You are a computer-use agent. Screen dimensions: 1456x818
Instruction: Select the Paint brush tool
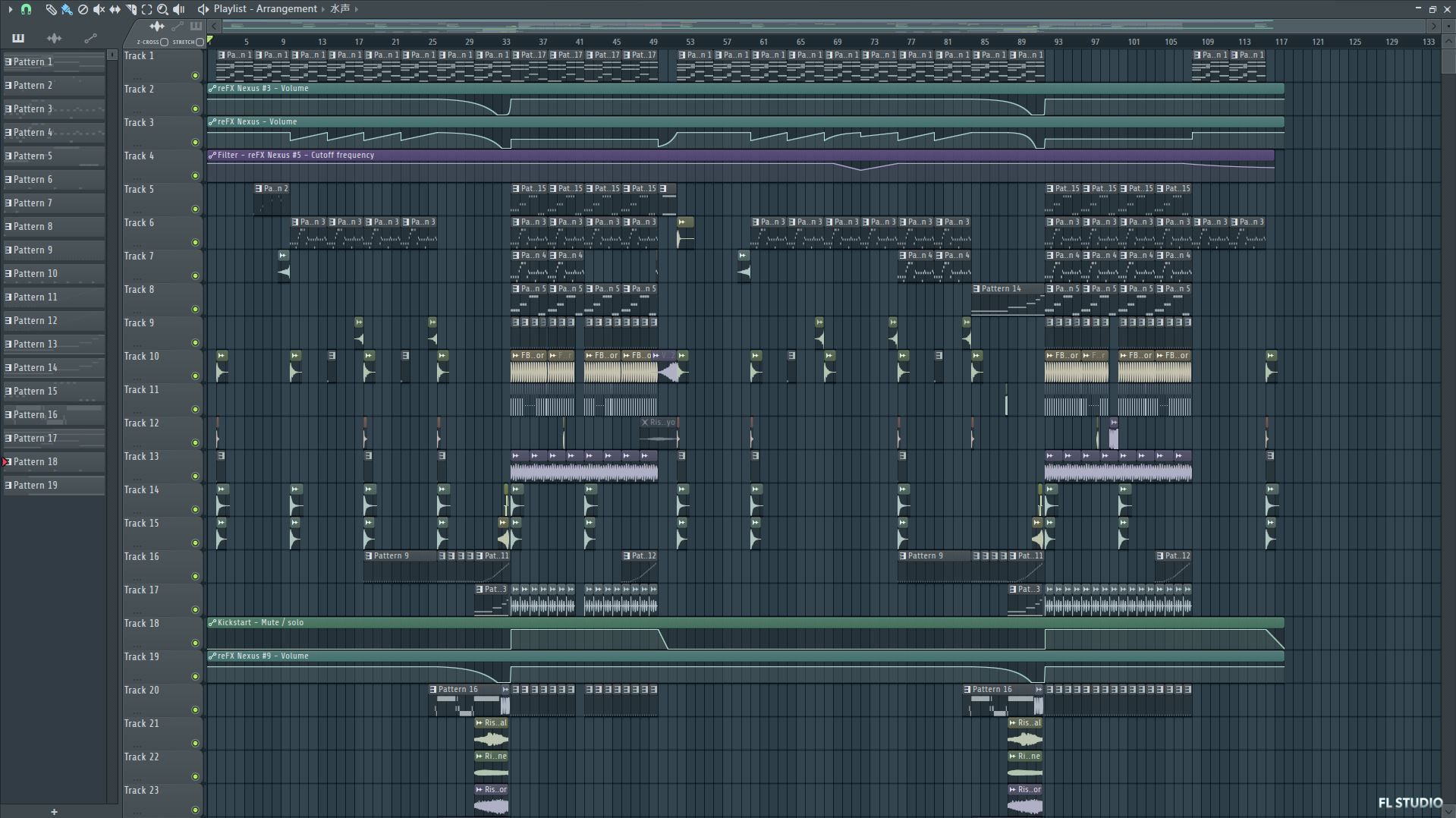click(67, 9)
